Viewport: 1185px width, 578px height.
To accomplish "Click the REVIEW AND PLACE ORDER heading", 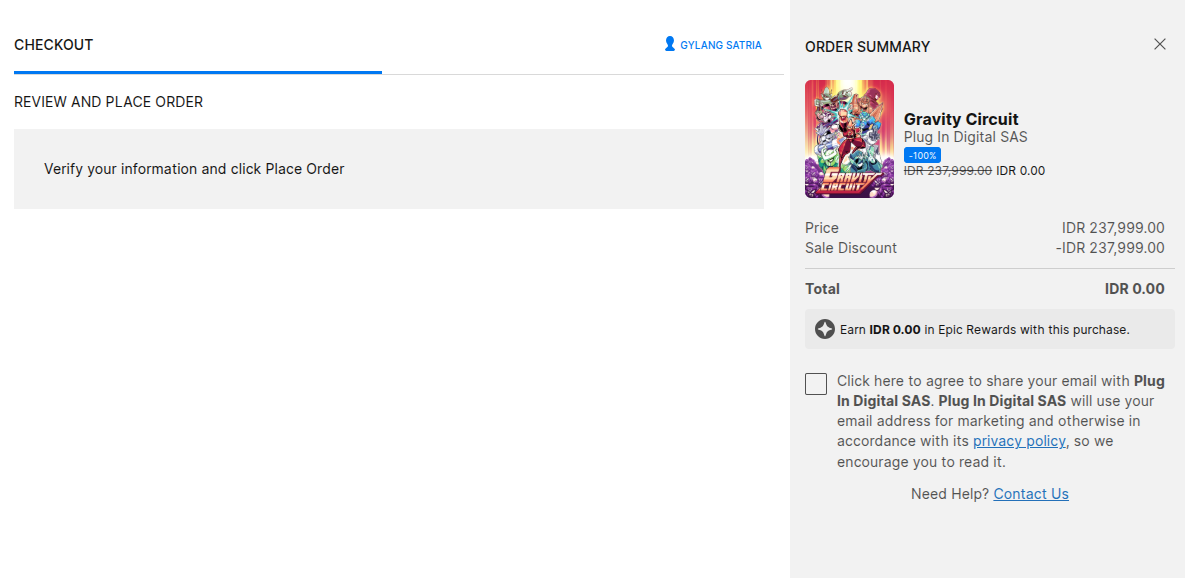I will coord(109,102).
